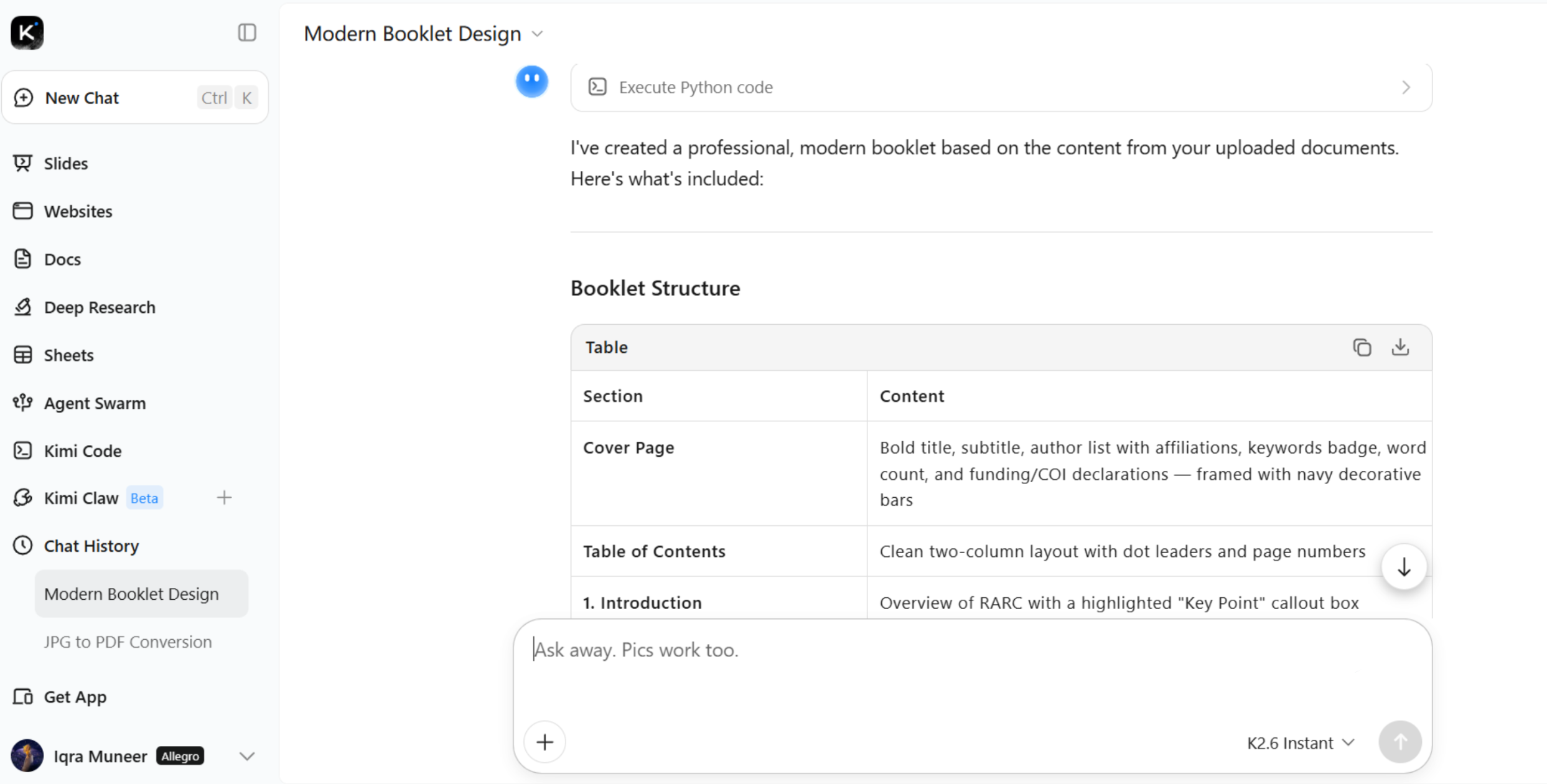Click the scroll-to-bottom arrow button
Screen dimensions: 1547x784
click(1404, 567)
